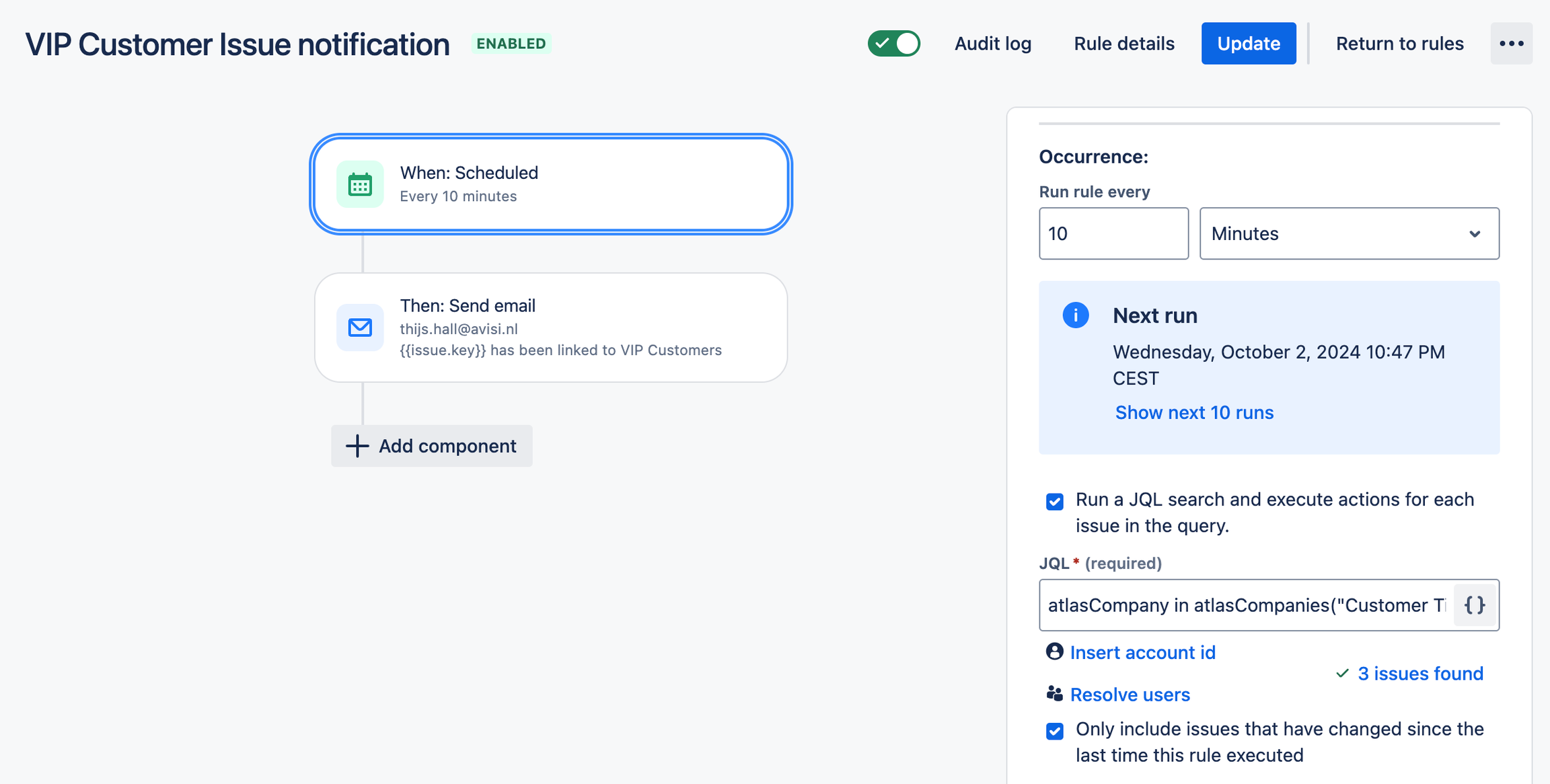Uncheck the Run a JQL search option

(1054, 502)
